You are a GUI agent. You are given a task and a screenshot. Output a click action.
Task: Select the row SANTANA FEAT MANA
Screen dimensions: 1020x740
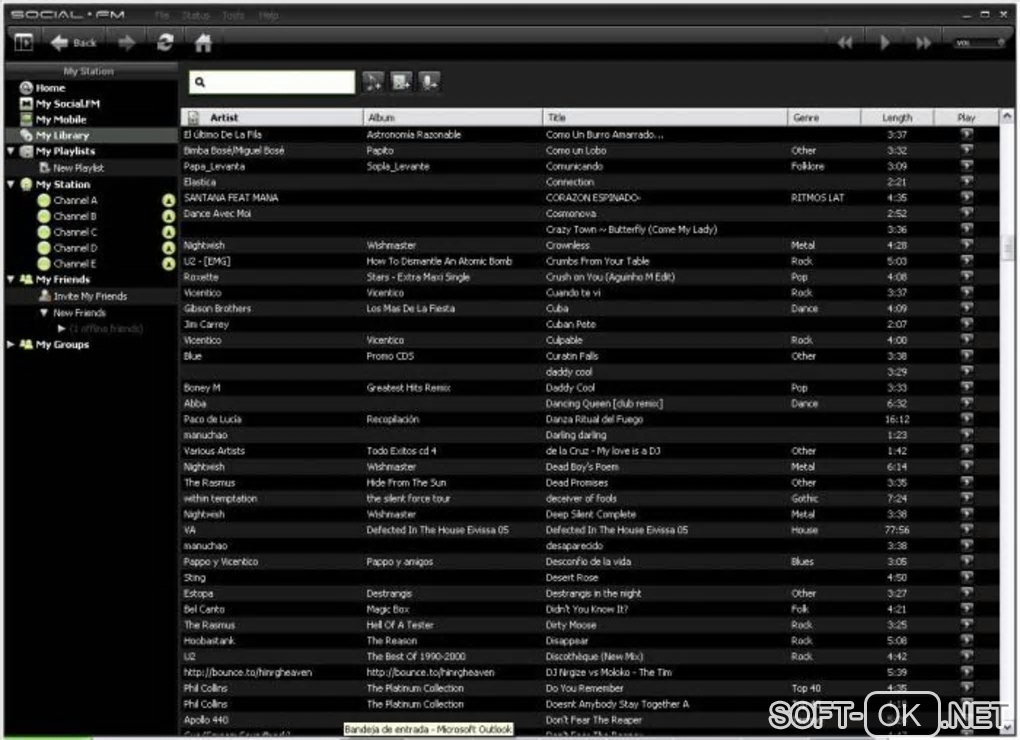tap(589, 198)
